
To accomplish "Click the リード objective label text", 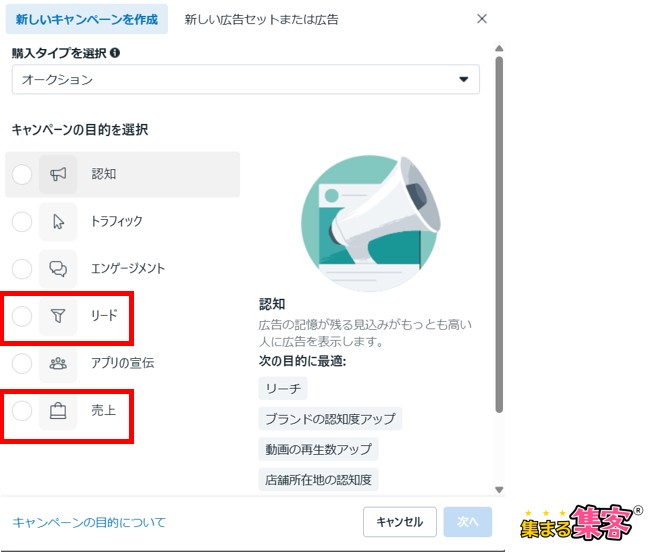I will tap(104, 316).
